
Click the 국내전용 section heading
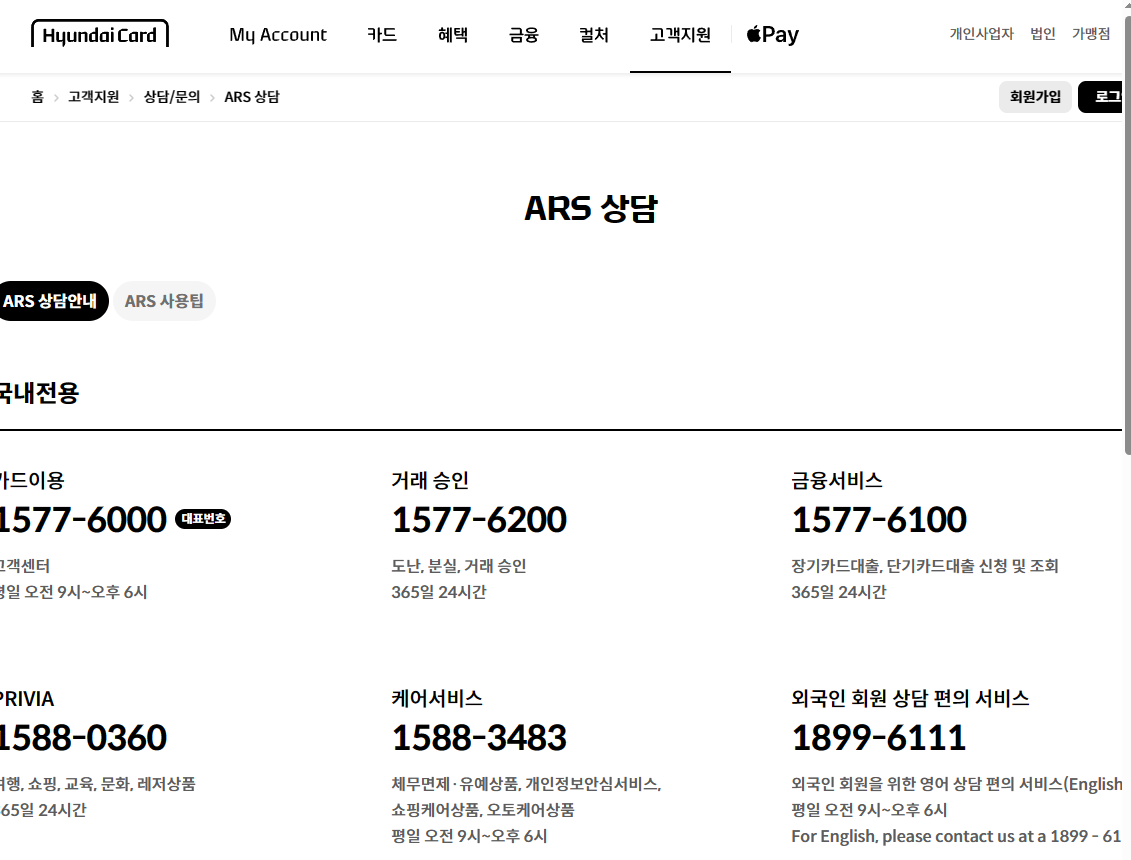39,393
